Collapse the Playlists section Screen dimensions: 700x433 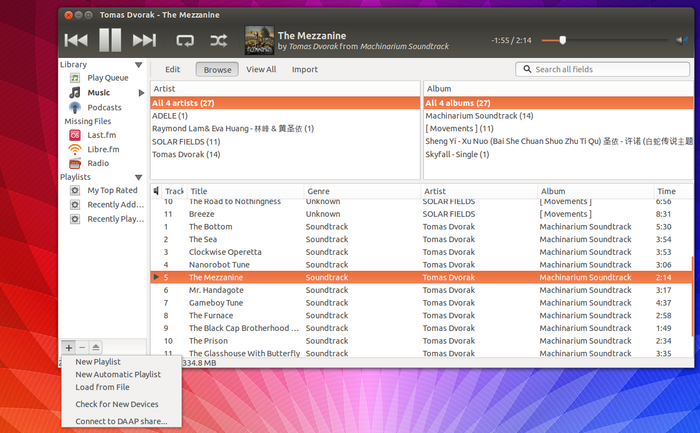tap(75, 177)
